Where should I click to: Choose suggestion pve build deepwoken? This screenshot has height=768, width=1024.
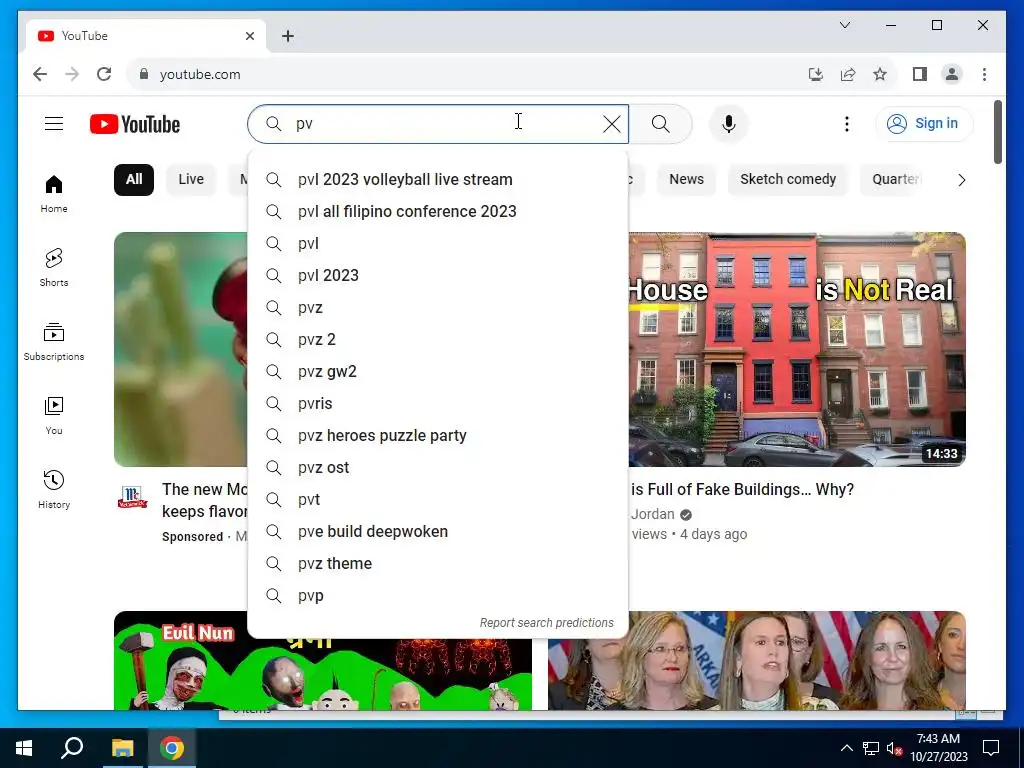438,532
